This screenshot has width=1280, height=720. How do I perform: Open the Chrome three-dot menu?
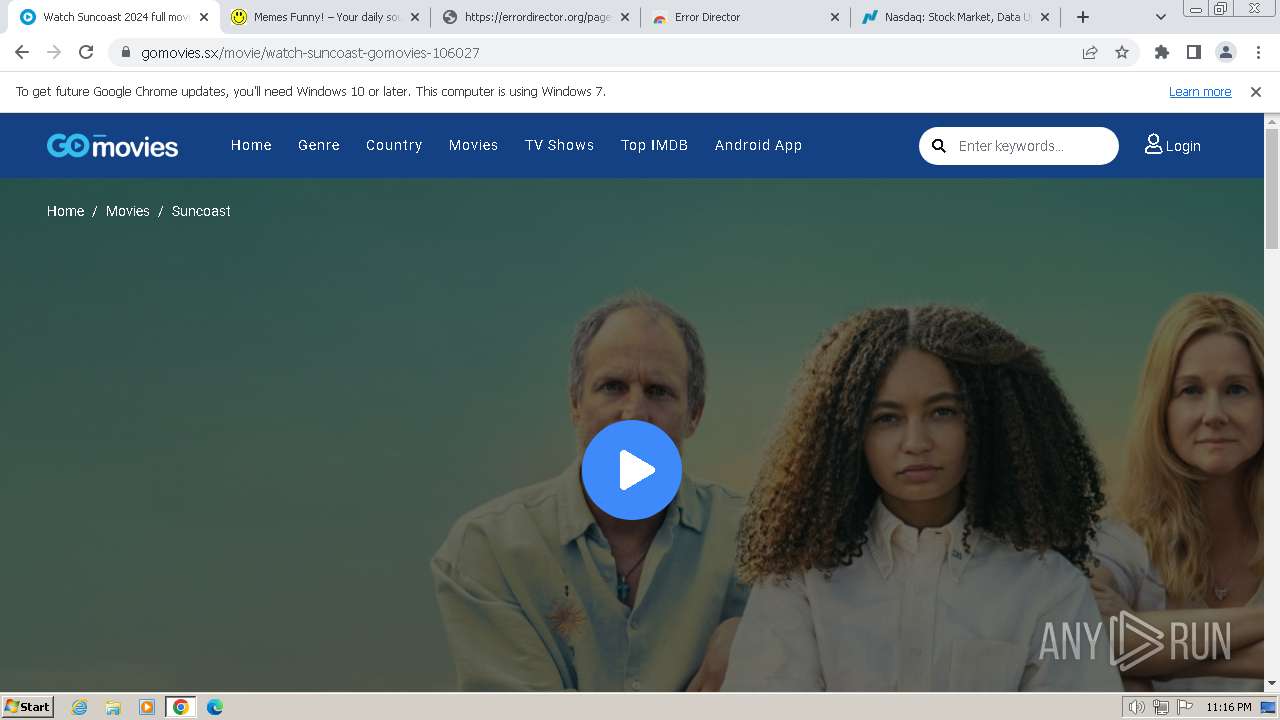click(1258, 52)
